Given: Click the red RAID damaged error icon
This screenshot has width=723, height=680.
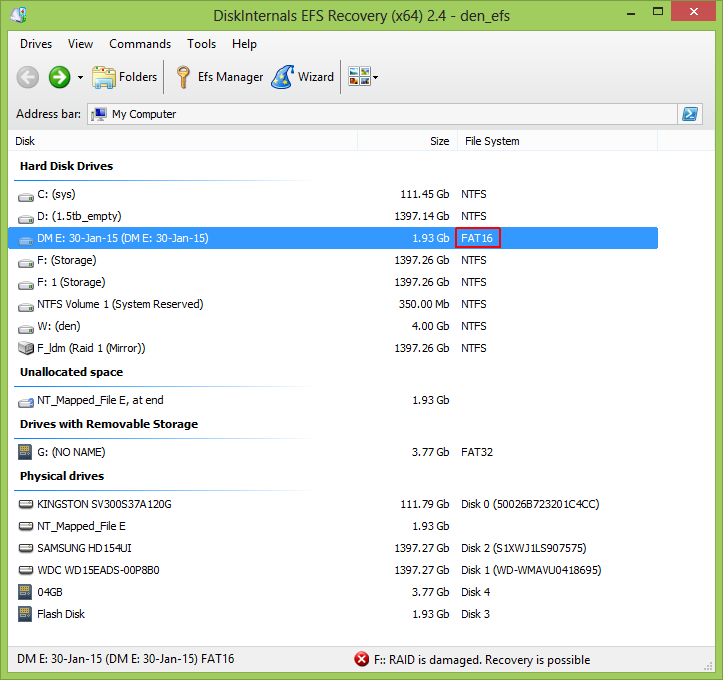Looking at the screenshot, I should point(362,659).
